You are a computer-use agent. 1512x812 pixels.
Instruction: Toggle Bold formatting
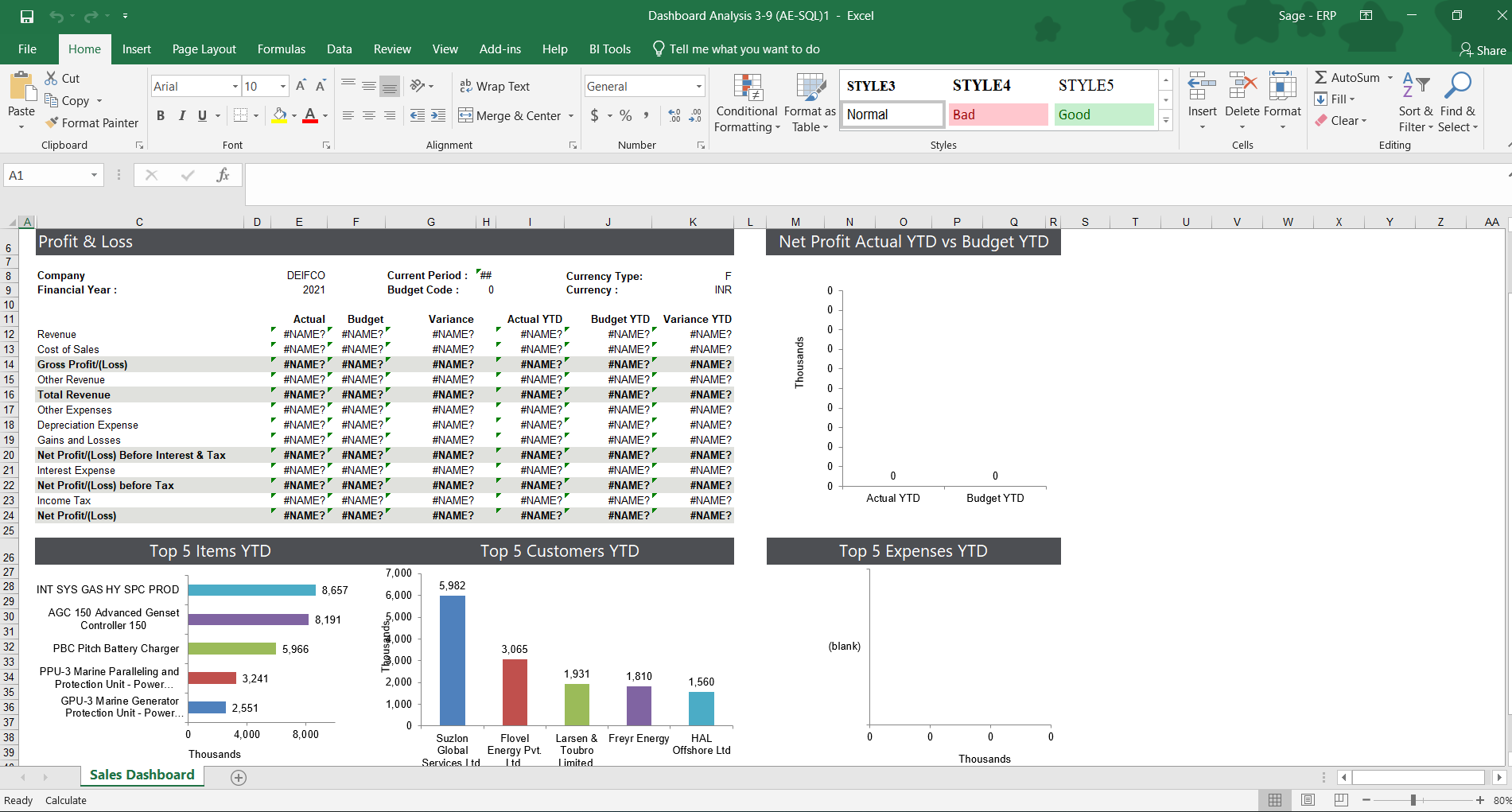[x=161, y=115]
